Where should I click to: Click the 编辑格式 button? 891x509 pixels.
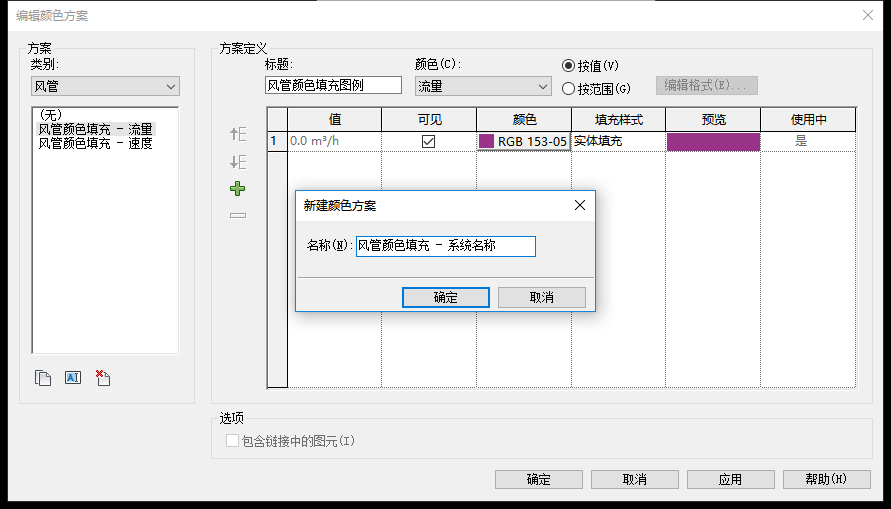707,85
